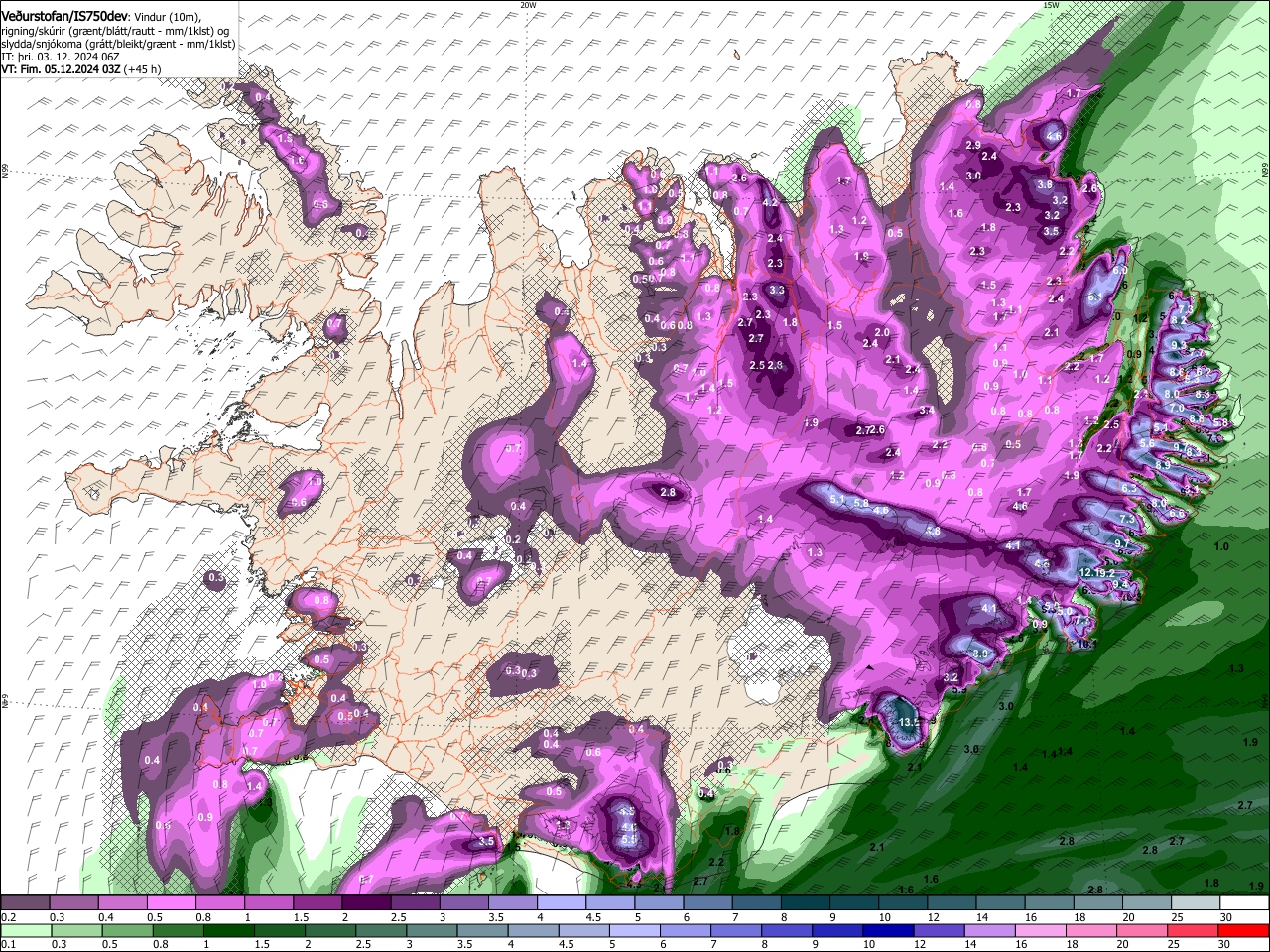Pick the pale grey 25 snow legend swatch
Viewport: 1270px width, 952px height.
pos(1196,903)
